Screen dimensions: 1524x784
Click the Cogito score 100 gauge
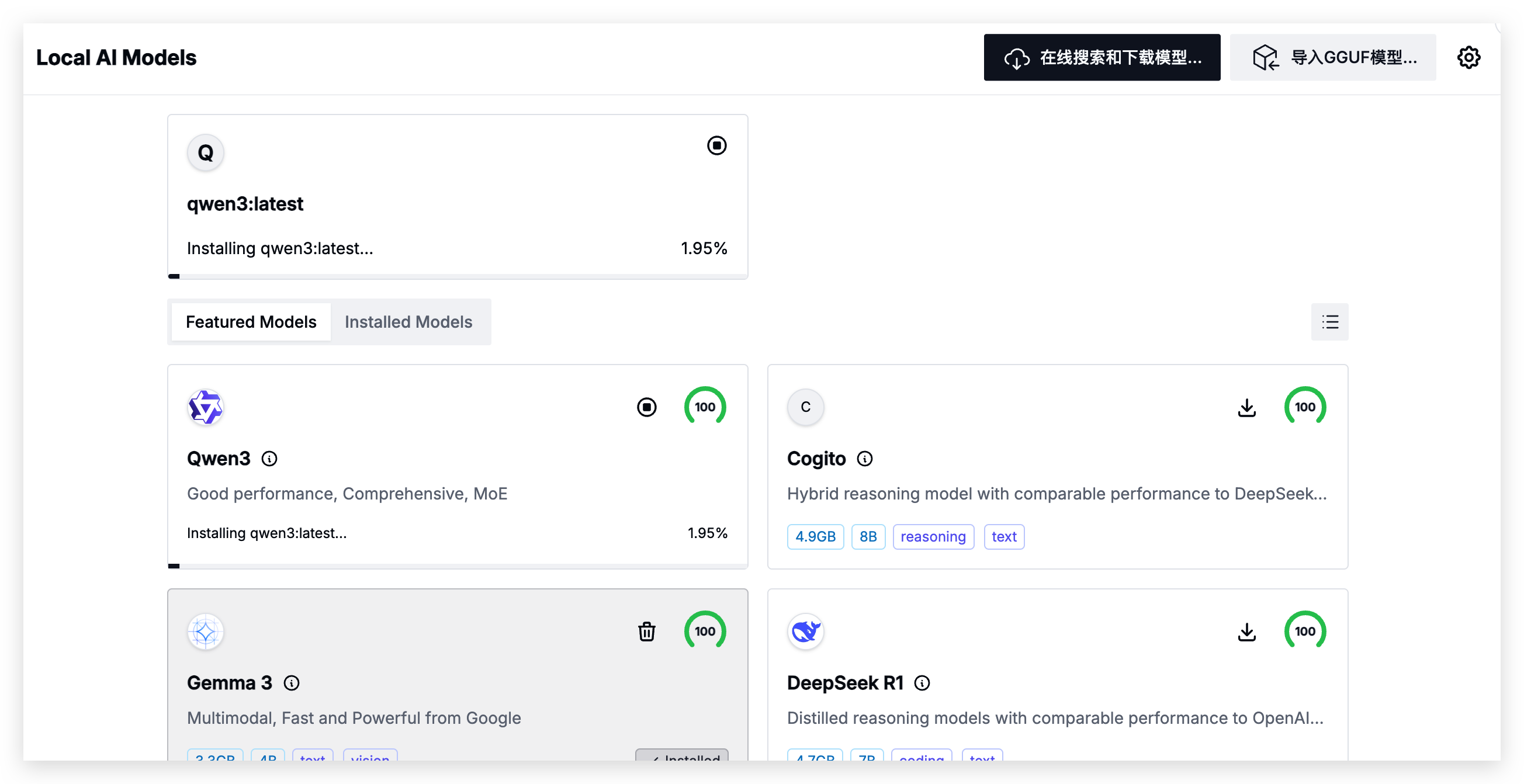click(1304, 407)
